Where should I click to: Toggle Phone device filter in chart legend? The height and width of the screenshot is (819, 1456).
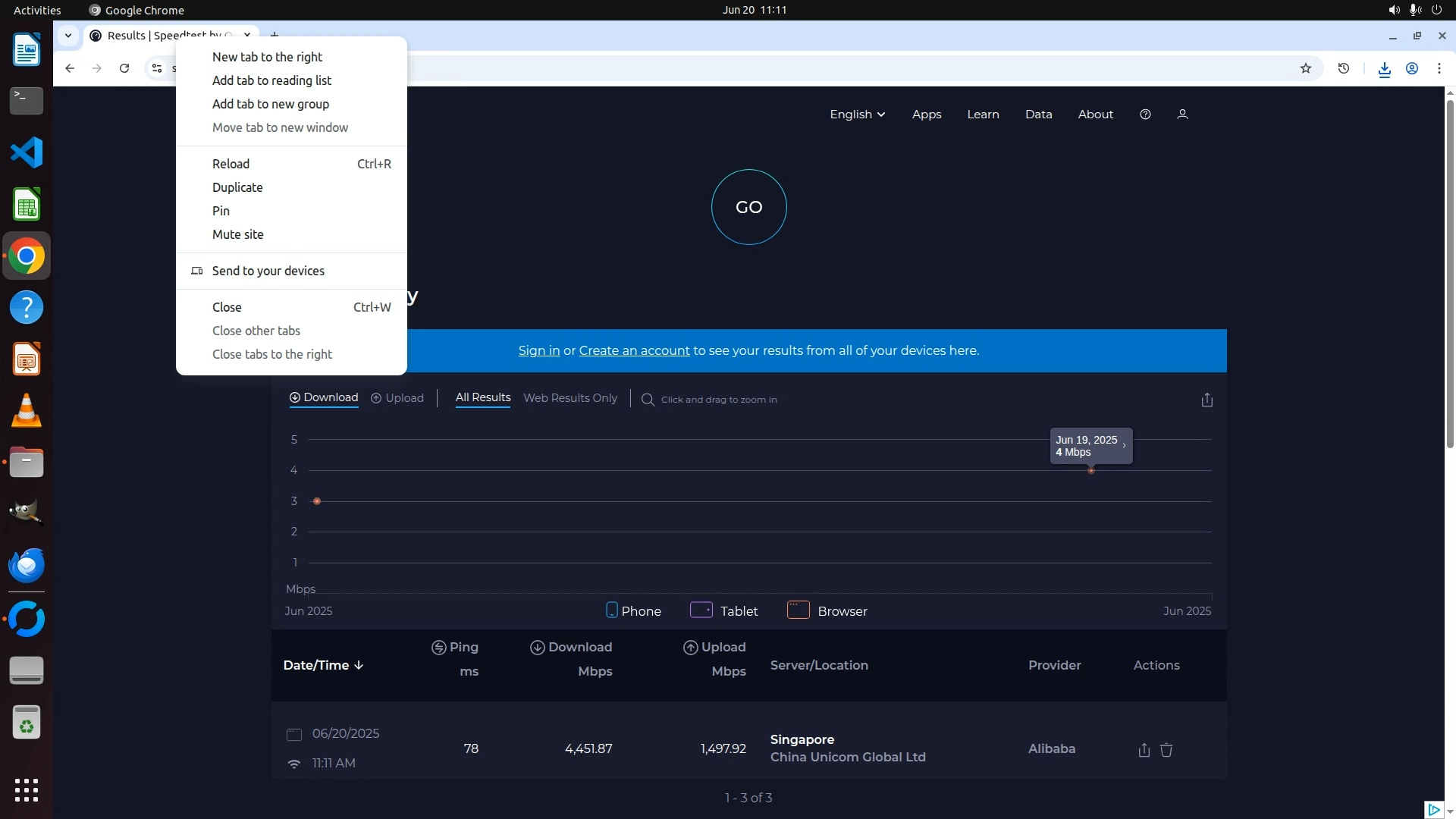click(633, 610)
